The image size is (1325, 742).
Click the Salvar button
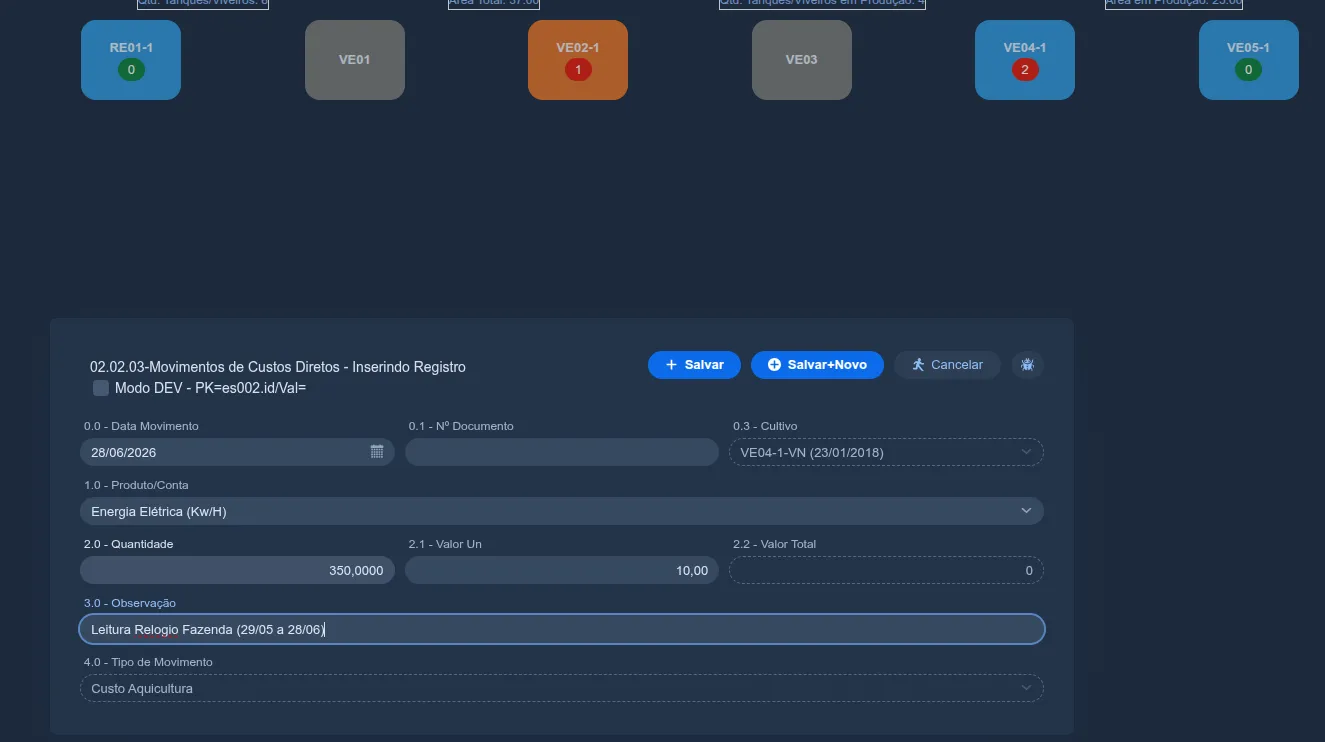[x=694, y=365]
